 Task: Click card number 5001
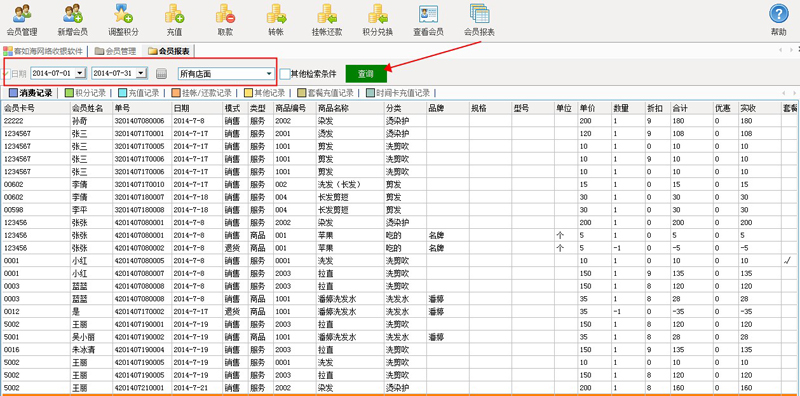pos(11,337)
